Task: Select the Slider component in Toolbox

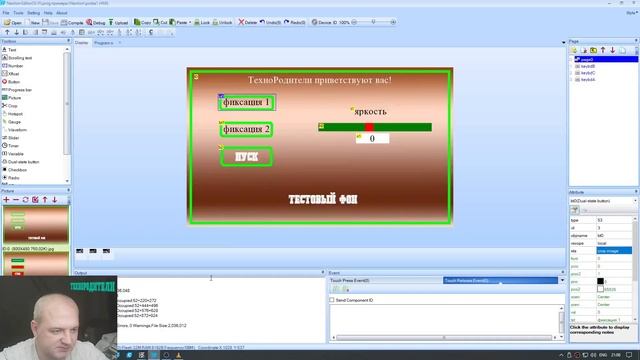Action: [x=11, y=138]
